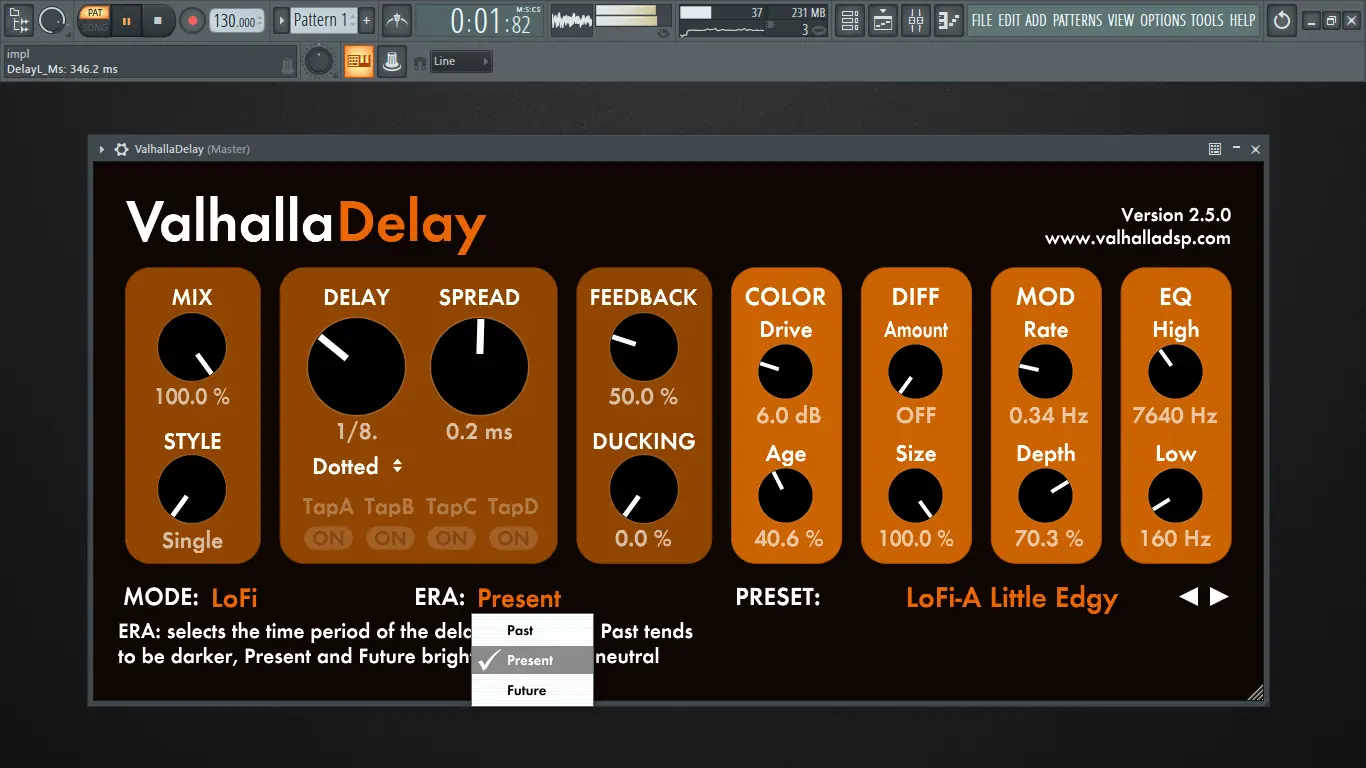
Task: Click the ERA Present selector
Action: pos(519,598)
